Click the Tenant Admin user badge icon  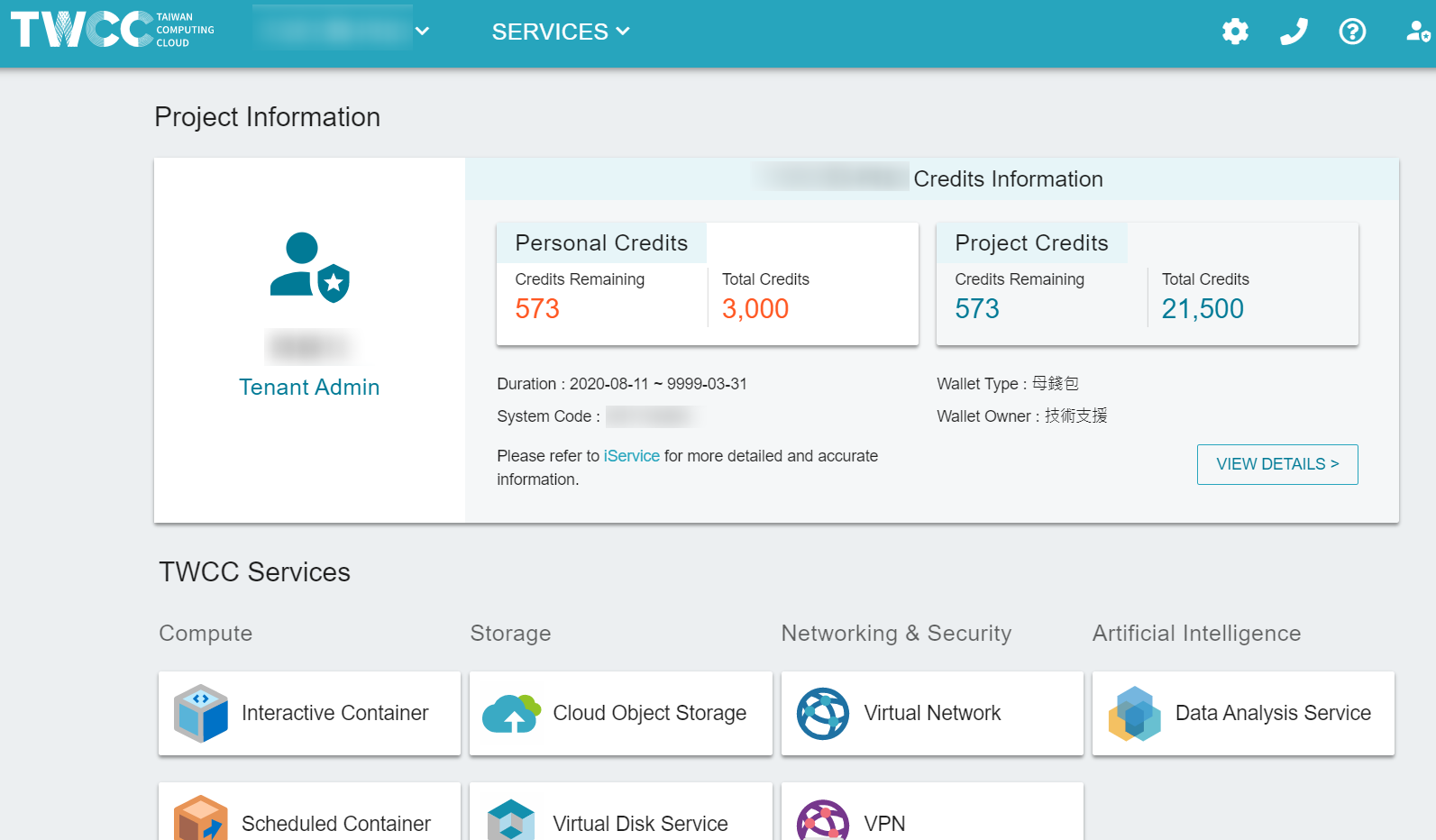tap(309, 268)
